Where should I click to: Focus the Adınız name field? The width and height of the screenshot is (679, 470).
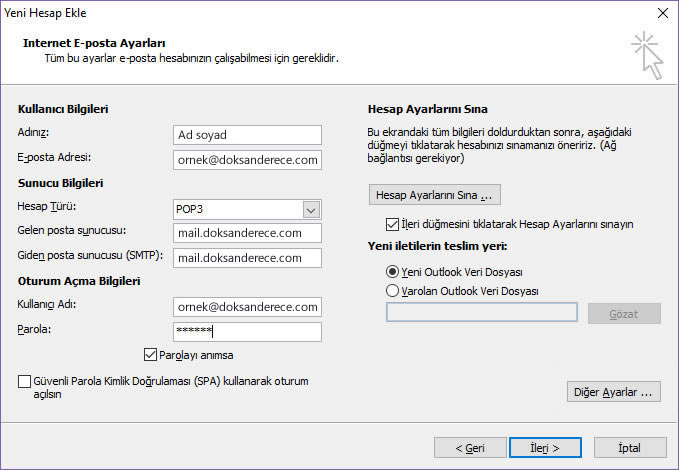pyautogui.click(x=247, y=135)
